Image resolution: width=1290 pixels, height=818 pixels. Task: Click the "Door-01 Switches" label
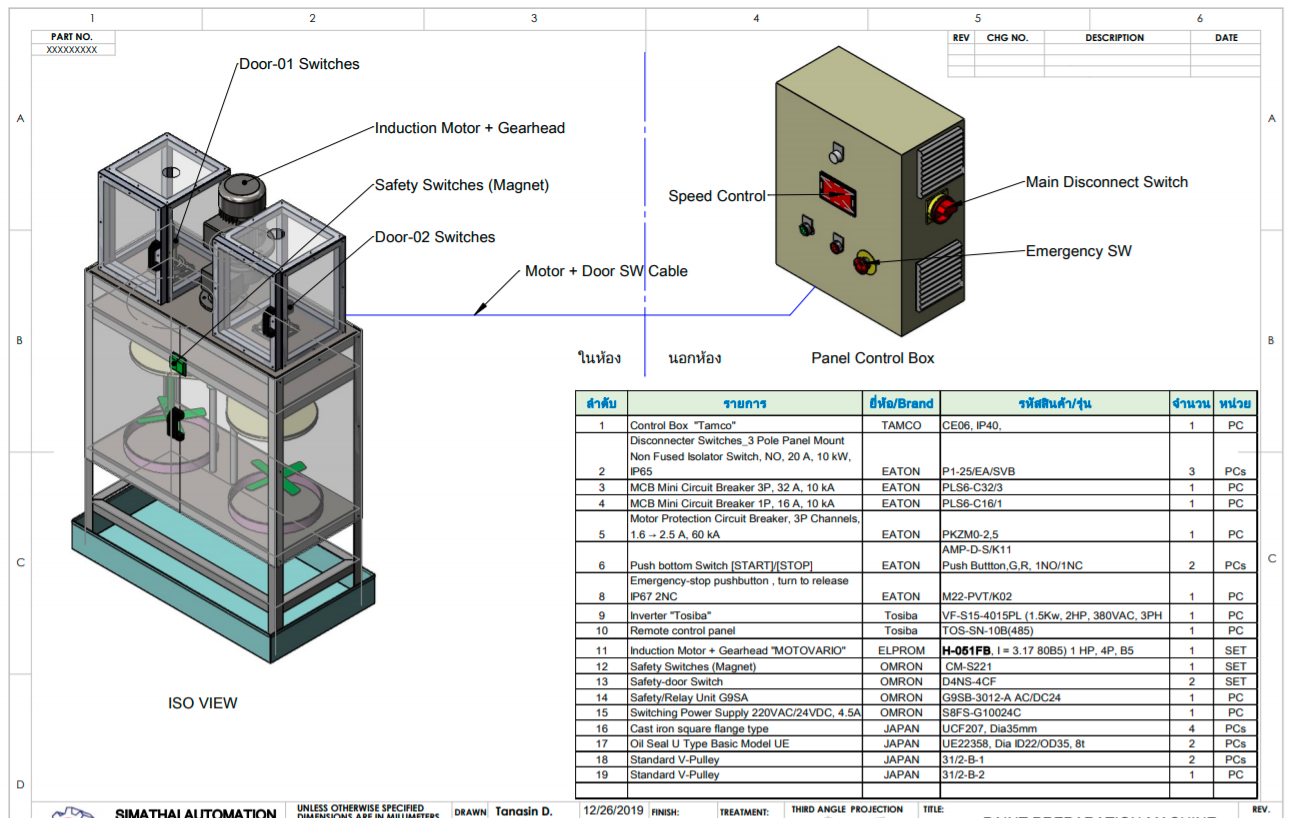pos(299,64)
